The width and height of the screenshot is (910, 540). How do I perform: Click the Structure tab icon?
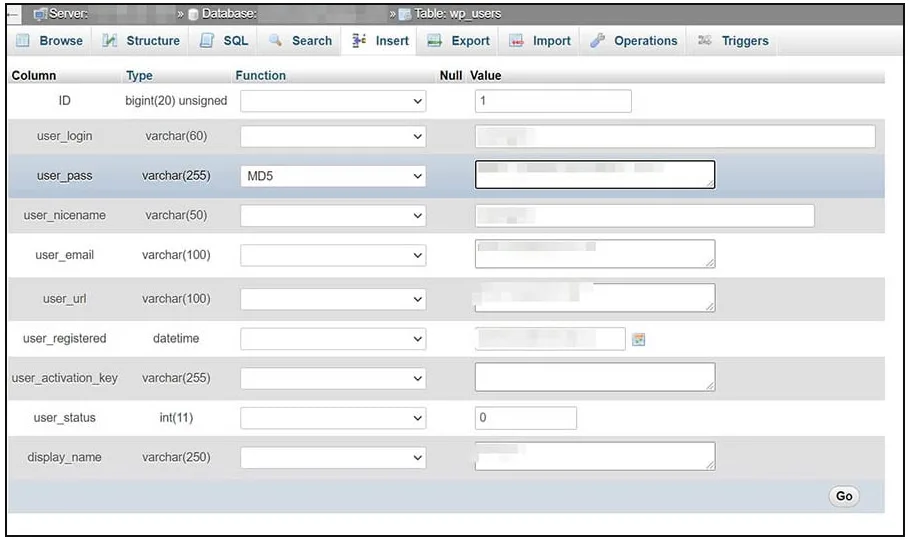pos(110,41)
